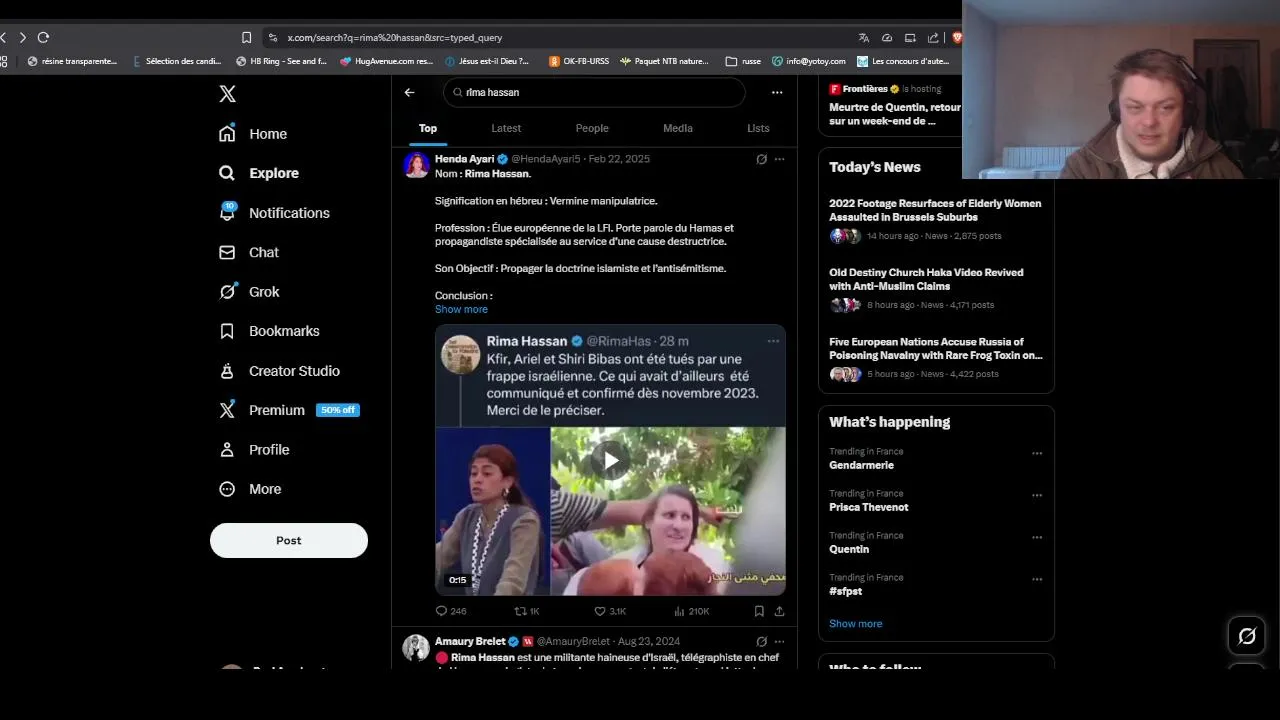Click Show more under What's happening
The width and height of the screenshot is (1280, 720).
click(855, 623)
